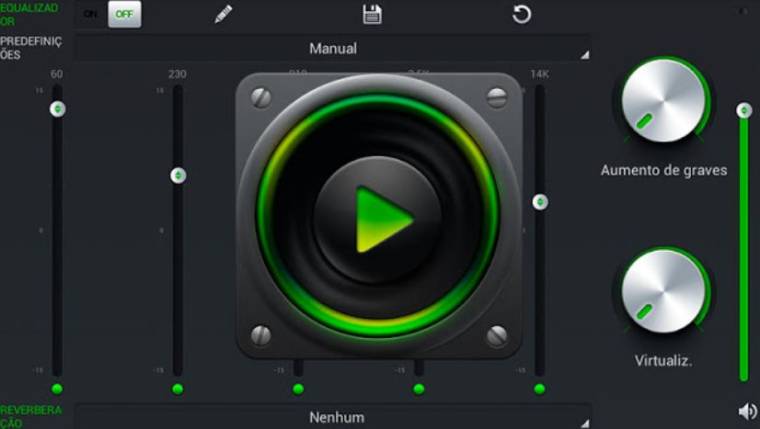Click the master volume slider handle
This screenshot has width=760, height=429.
tap(744, 111)
